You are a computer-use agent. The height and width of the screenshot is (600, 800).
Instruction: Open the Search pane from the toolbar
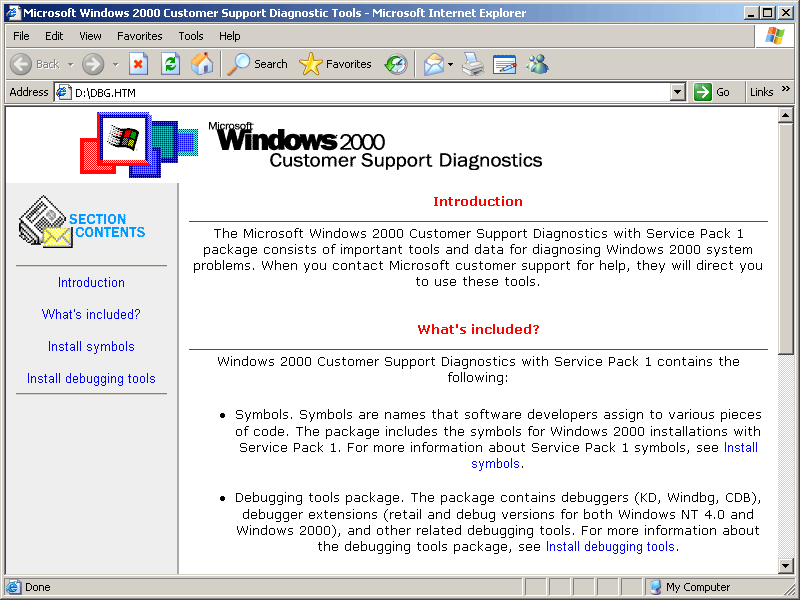coord(258,64)
